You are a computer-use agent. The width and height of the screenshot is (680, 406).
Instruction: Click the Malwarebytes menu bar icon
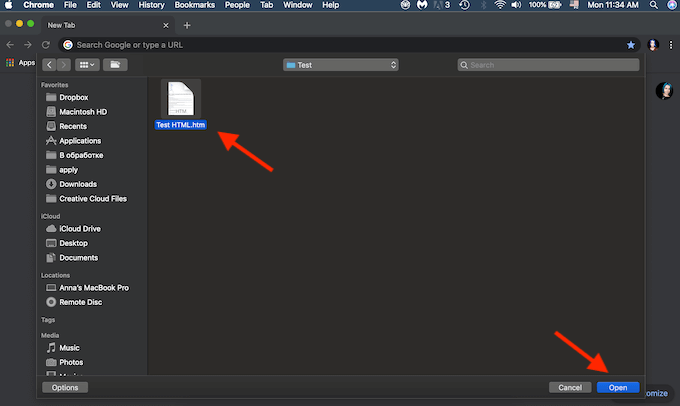pos(422,5)
